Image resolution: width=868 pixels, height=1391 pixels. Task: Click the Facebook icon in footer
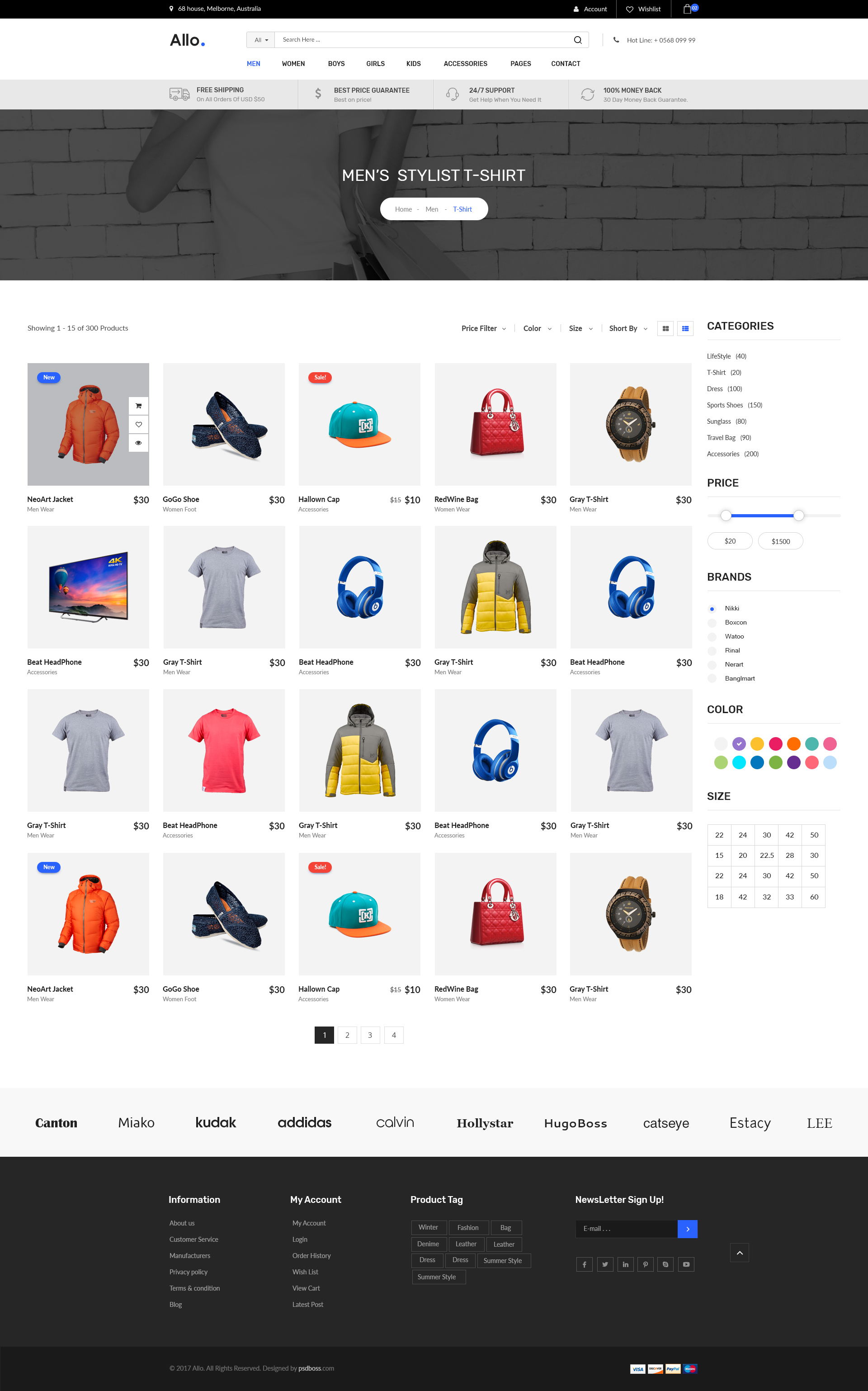(584, 1264)
